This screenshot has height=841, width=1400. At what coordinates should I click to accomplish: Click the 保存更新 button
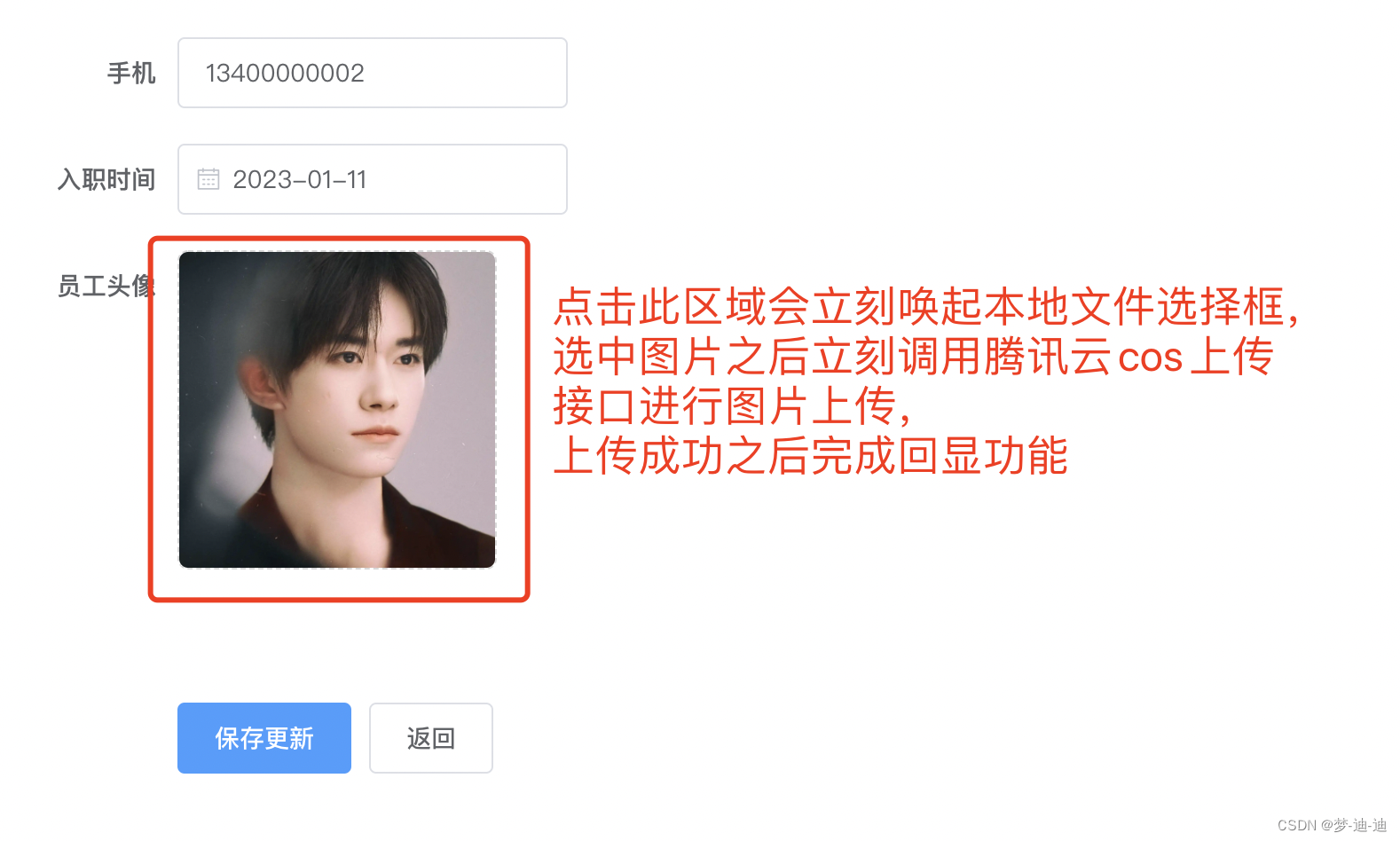tap(264, 738)
